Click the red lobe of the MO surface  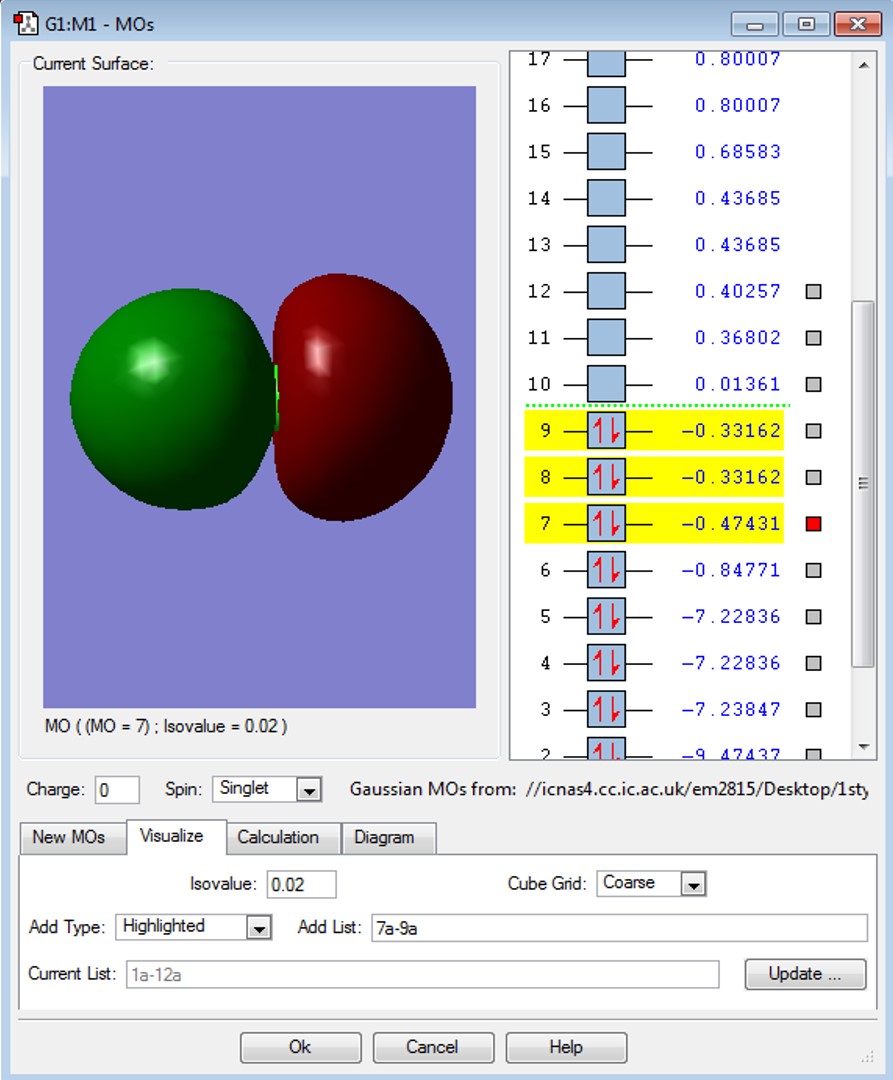[x=363, y=397]
